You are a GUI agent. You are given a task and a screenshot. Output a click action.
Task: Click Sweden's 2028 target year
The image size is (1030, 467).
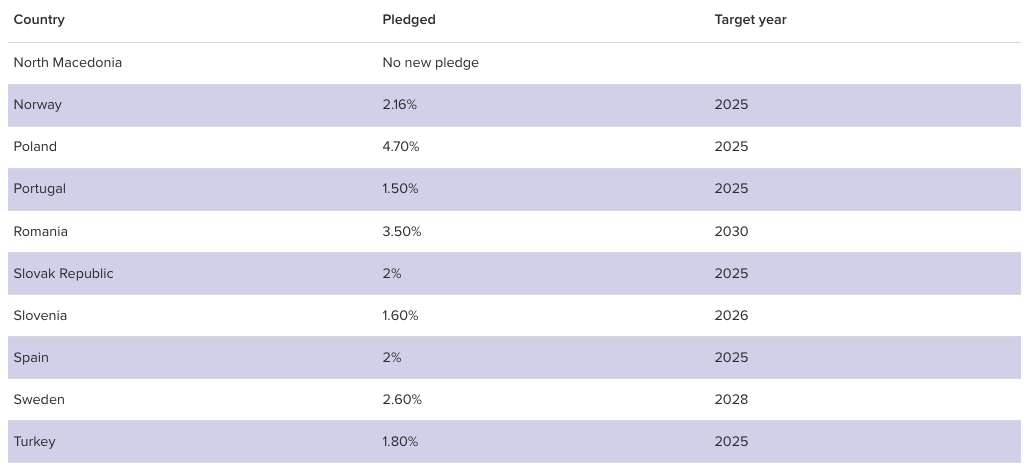(731, 400)
